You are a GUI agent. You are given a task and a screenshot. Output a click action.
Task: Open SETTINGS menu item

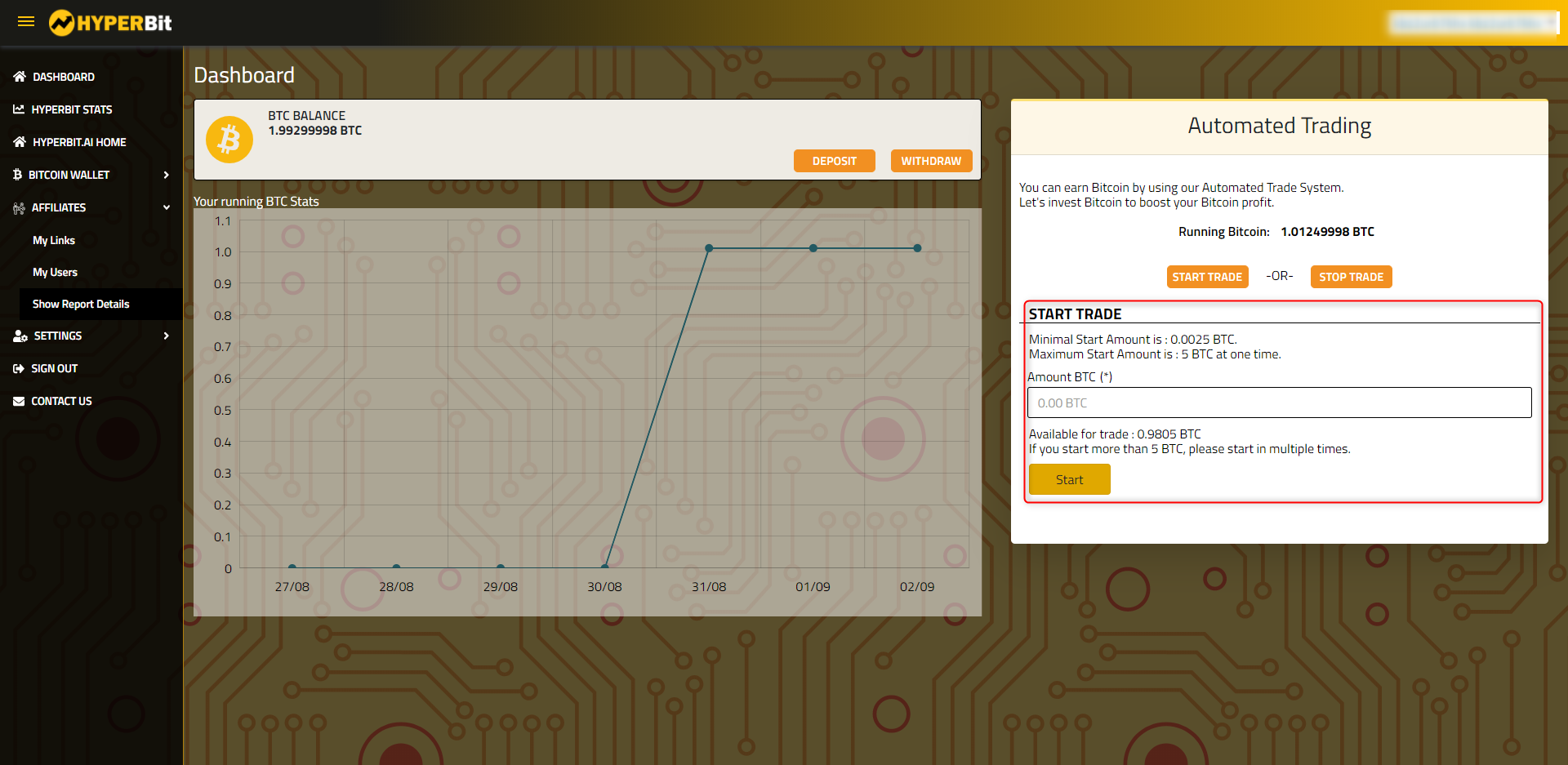tap(58, 336)
